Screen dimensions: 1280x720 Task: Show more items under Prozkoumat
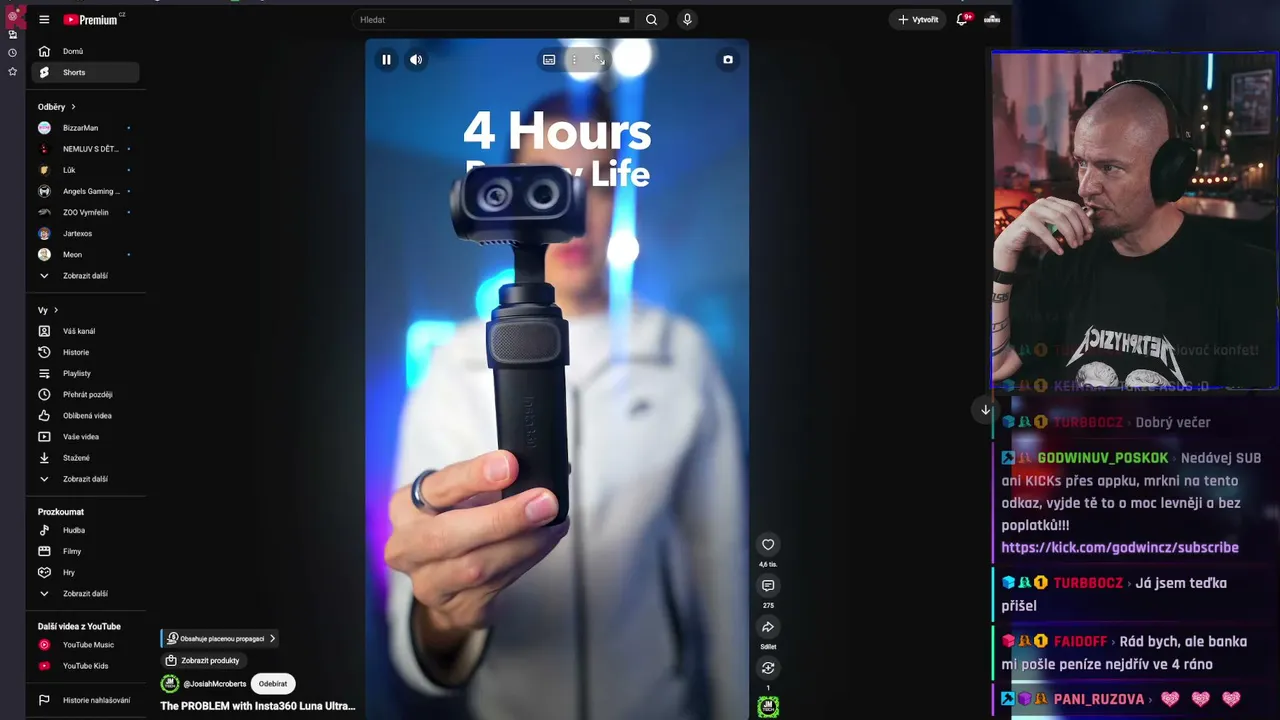coord(85,594)
